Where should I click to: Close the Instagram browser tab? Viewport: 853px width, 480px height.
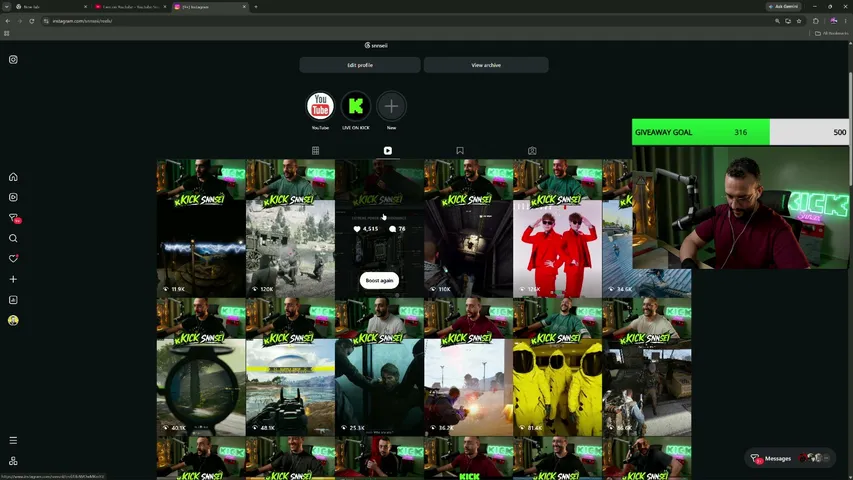click(x=244, y=7)
